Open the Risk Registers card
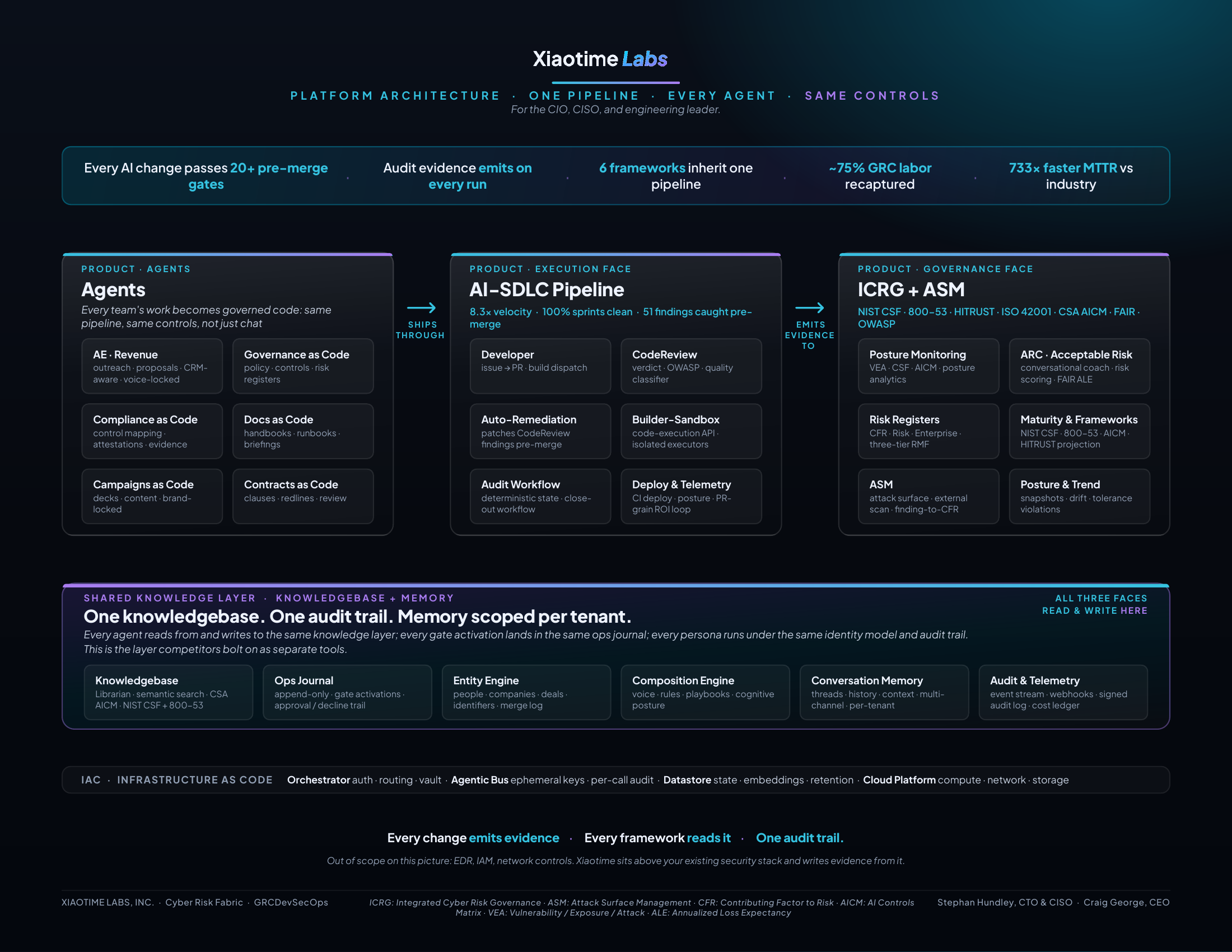Viewport: 1232px width, 952px height. [928, 431]
